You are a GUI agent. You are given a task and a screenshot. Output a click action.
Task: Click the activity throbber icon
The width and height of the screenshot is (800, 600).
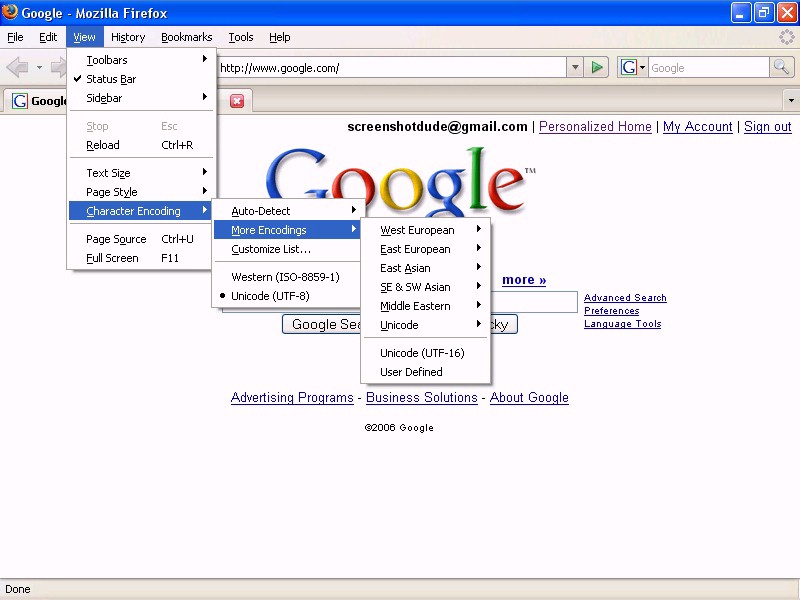787,37
